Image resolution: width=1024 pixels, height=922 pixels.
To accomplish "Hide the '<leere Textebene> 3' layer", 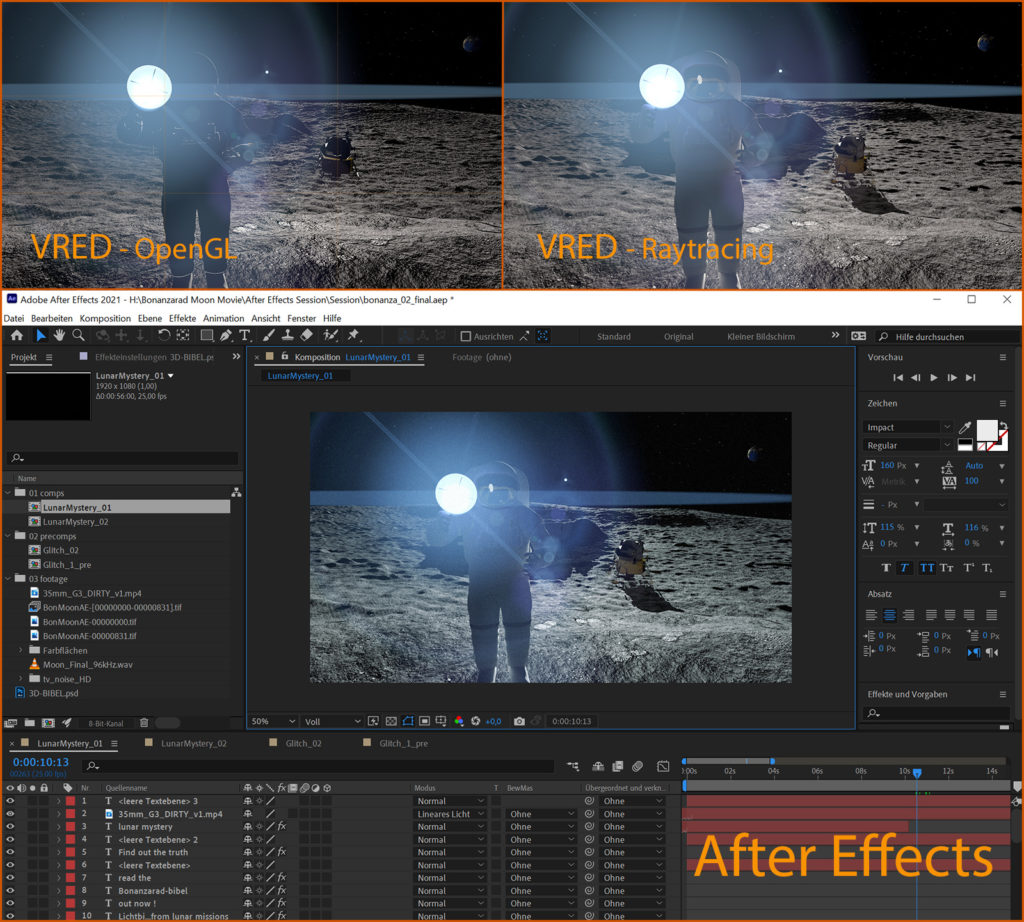I will 10,801.
